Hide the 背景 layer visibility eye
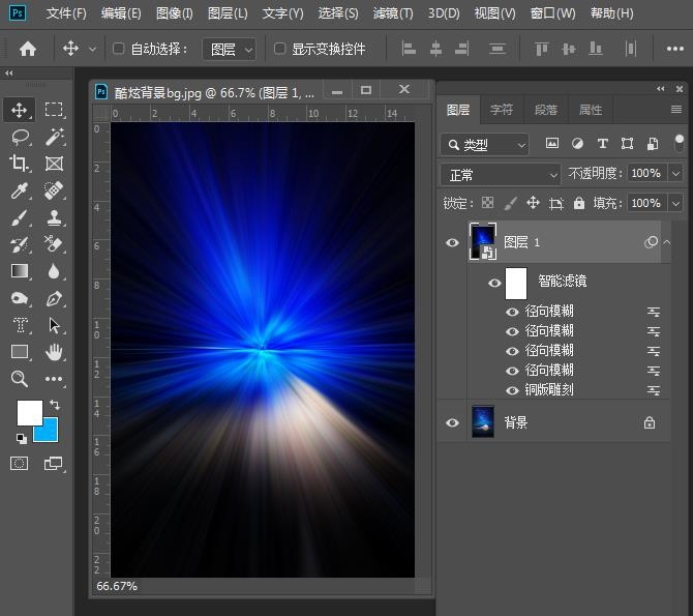Viewport: 693px width, 616px height. click(x=452, y=423)
